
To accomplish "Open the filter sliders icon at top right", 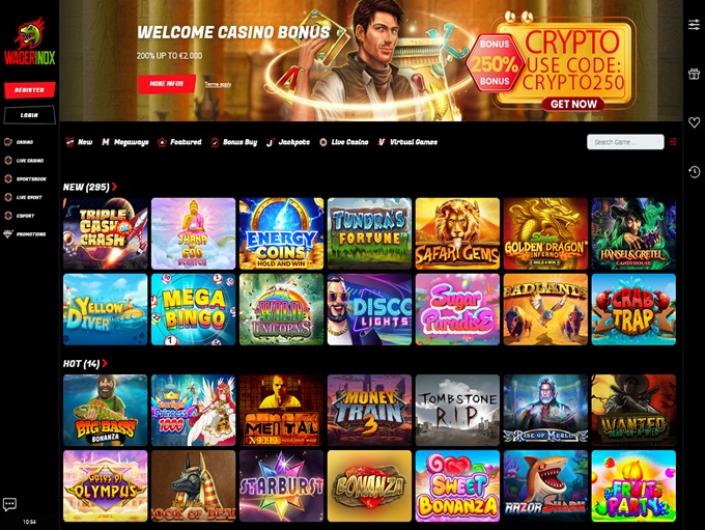I will tap(694, 24).
